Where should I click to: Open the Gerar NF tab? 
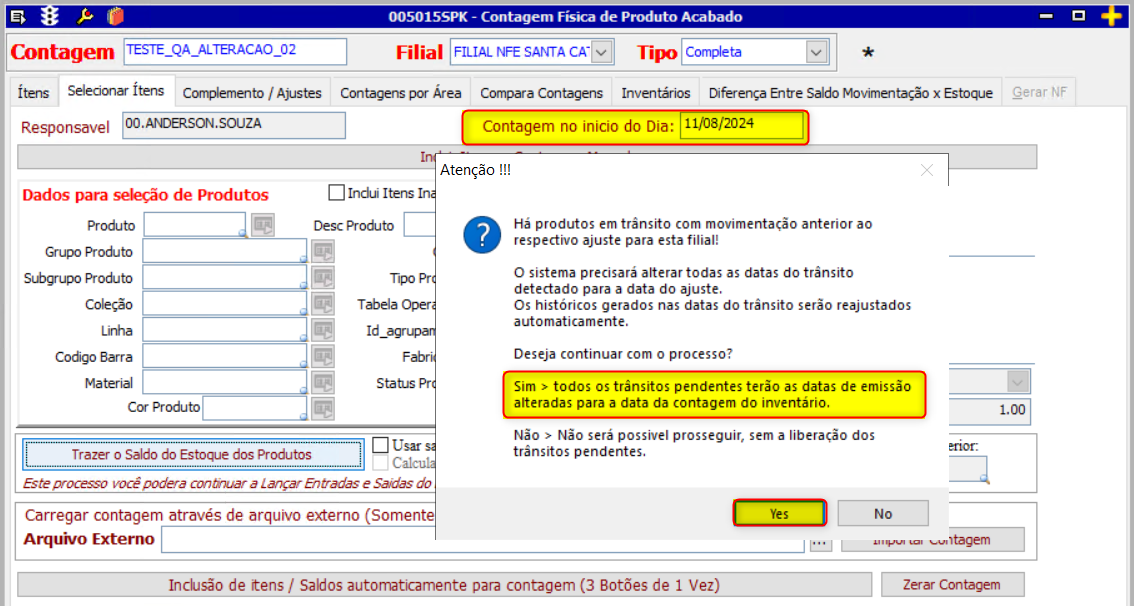click(1039, 93)
